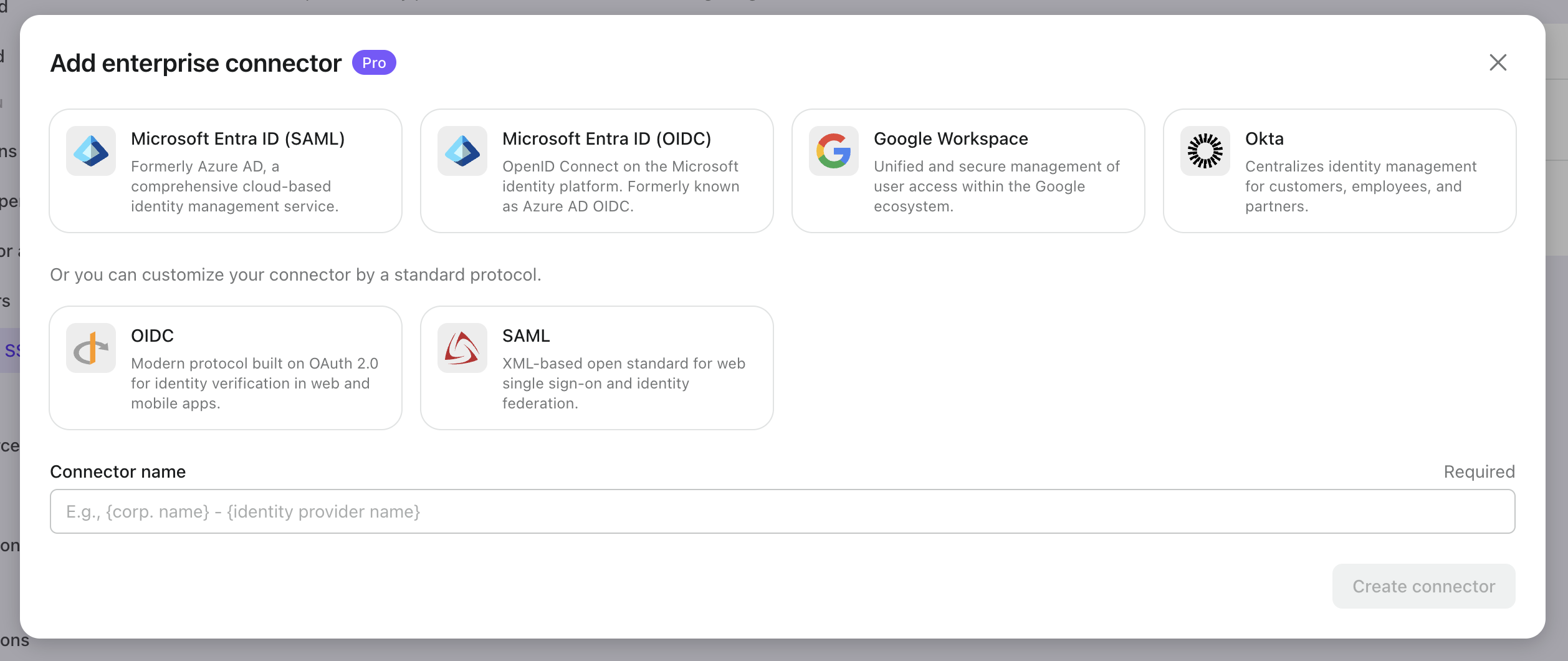Viewport: 1568px width, 661px height.
Task: Click the Pro badge next to title
Action: 374,62
